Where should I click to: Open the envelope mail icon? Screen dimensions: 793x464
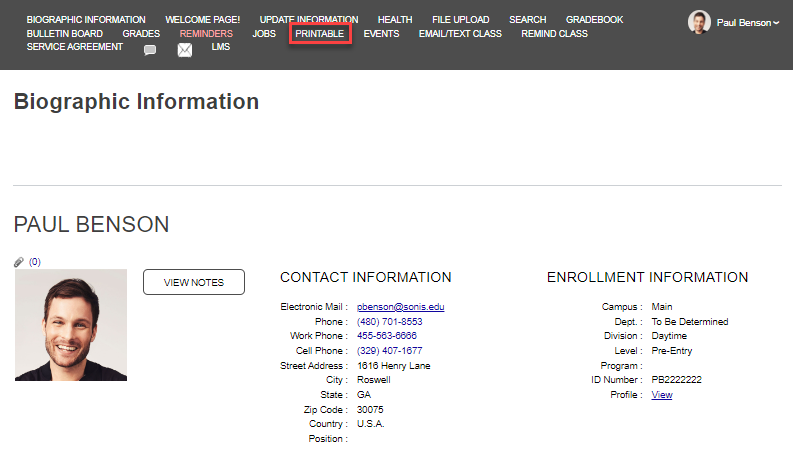[x=185, y=50]
